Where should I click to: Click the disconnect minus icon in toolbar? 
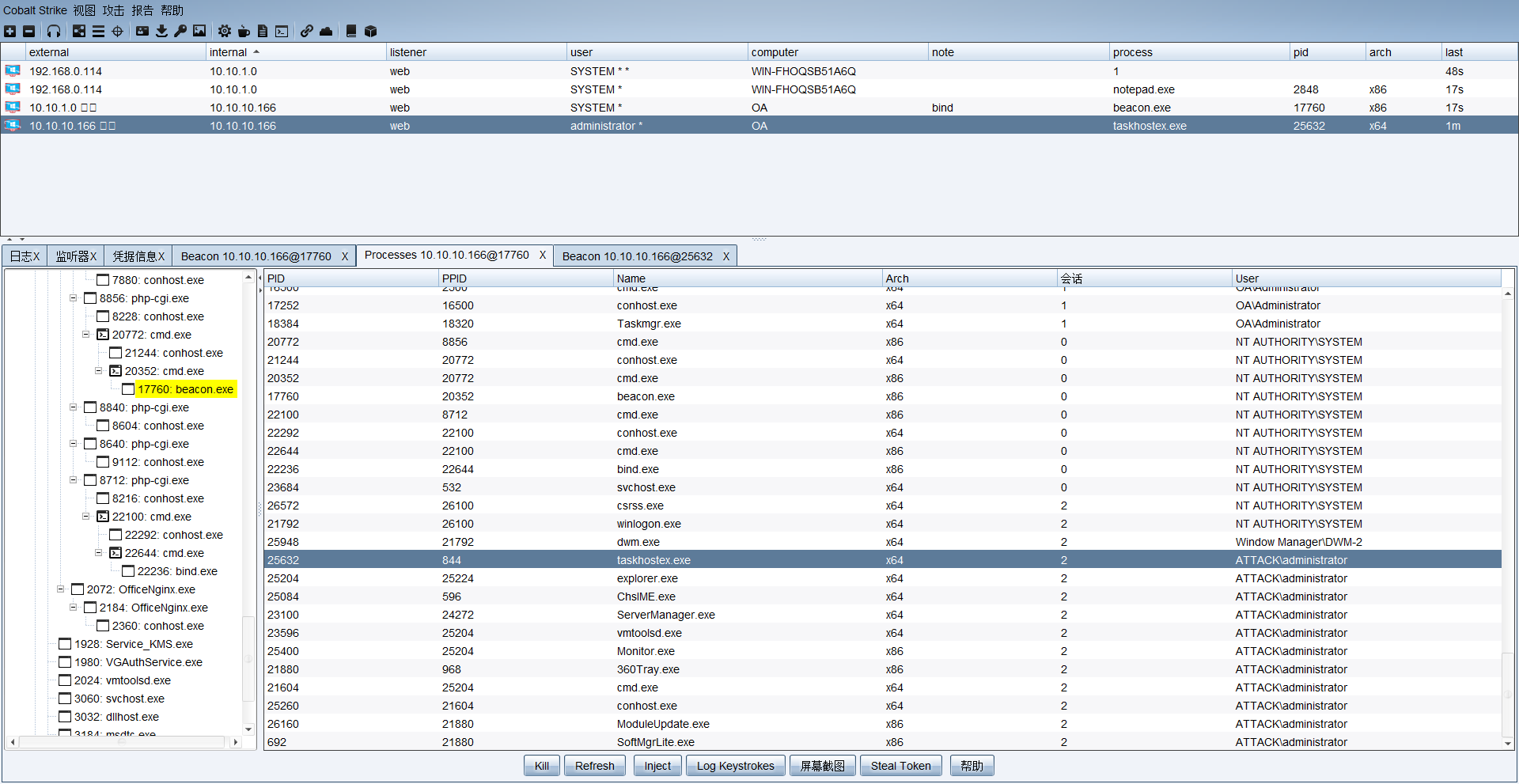point(29,31)
